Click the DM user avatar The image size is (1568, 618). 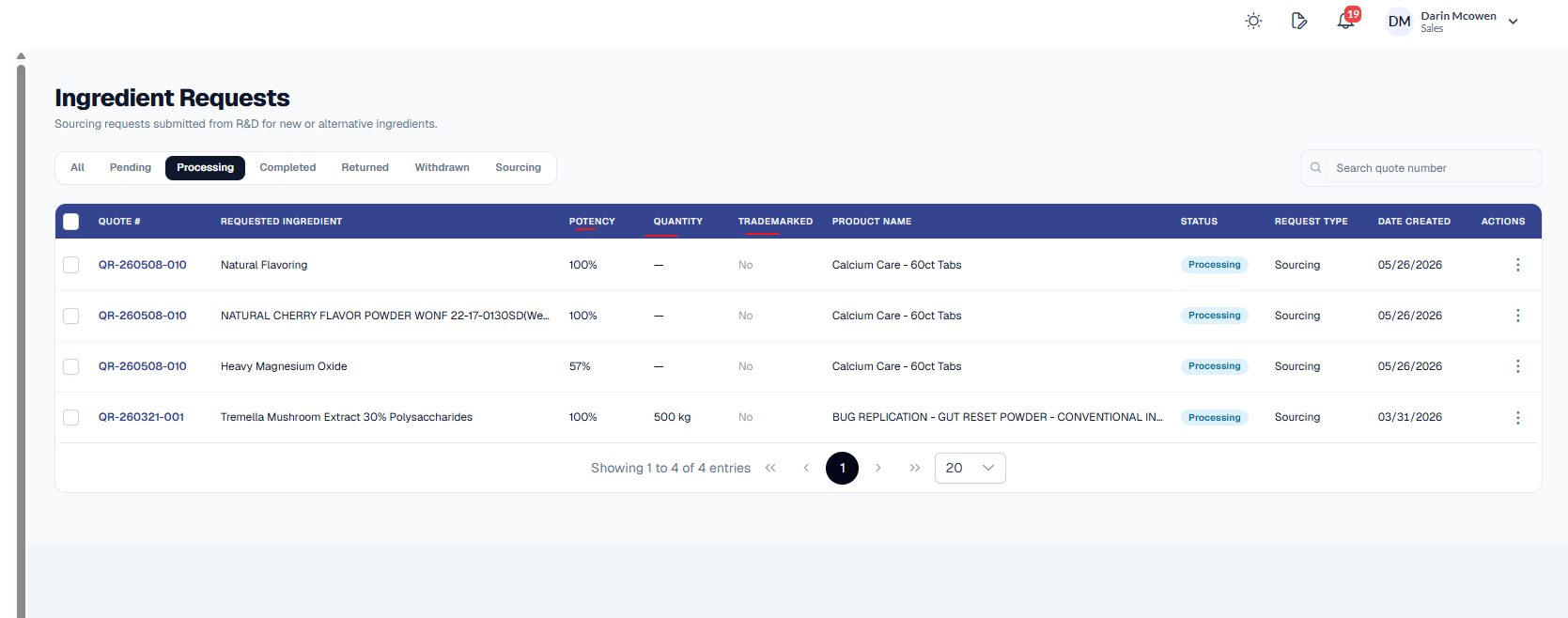[1399, 22]
